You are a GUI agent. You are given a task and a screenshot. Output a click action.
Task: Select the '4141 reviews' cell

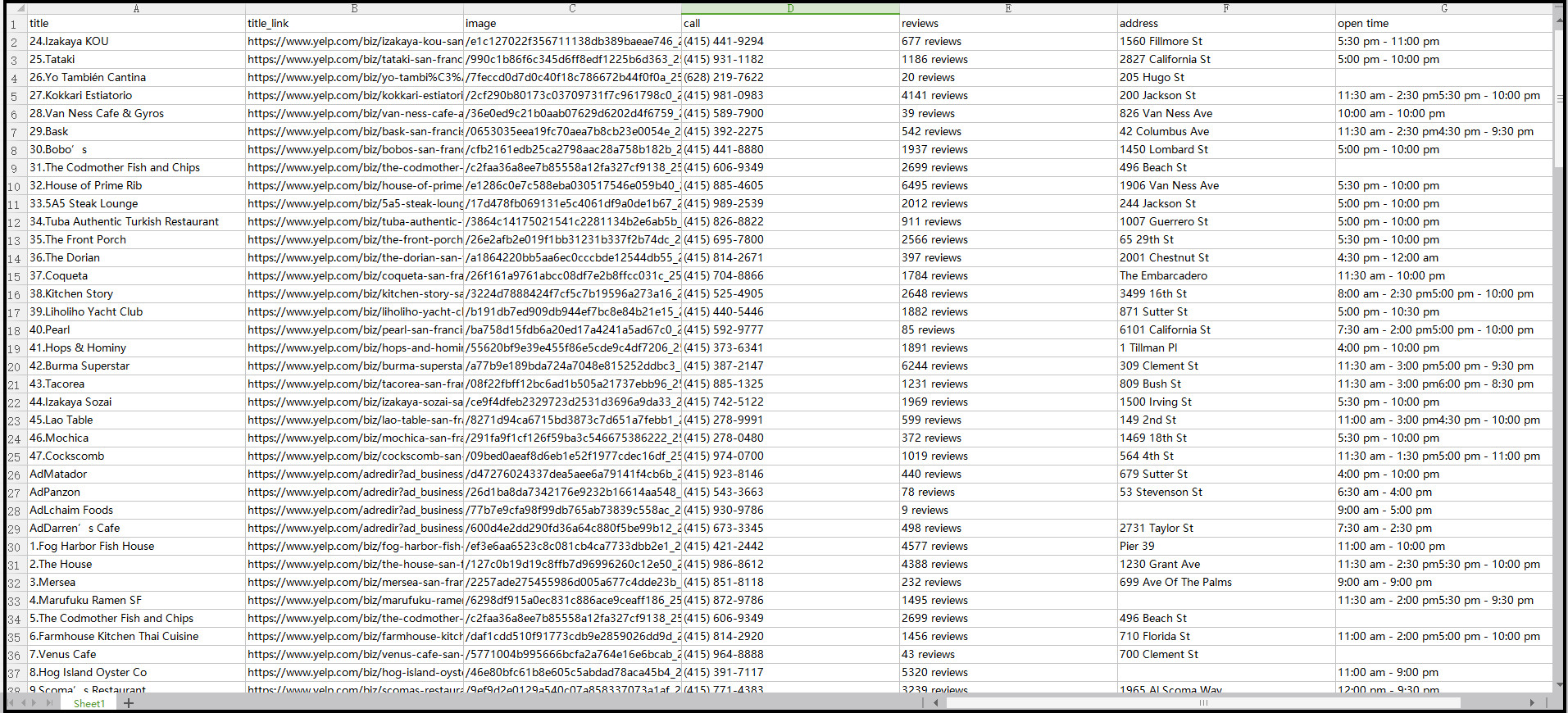coord(1008,96)
